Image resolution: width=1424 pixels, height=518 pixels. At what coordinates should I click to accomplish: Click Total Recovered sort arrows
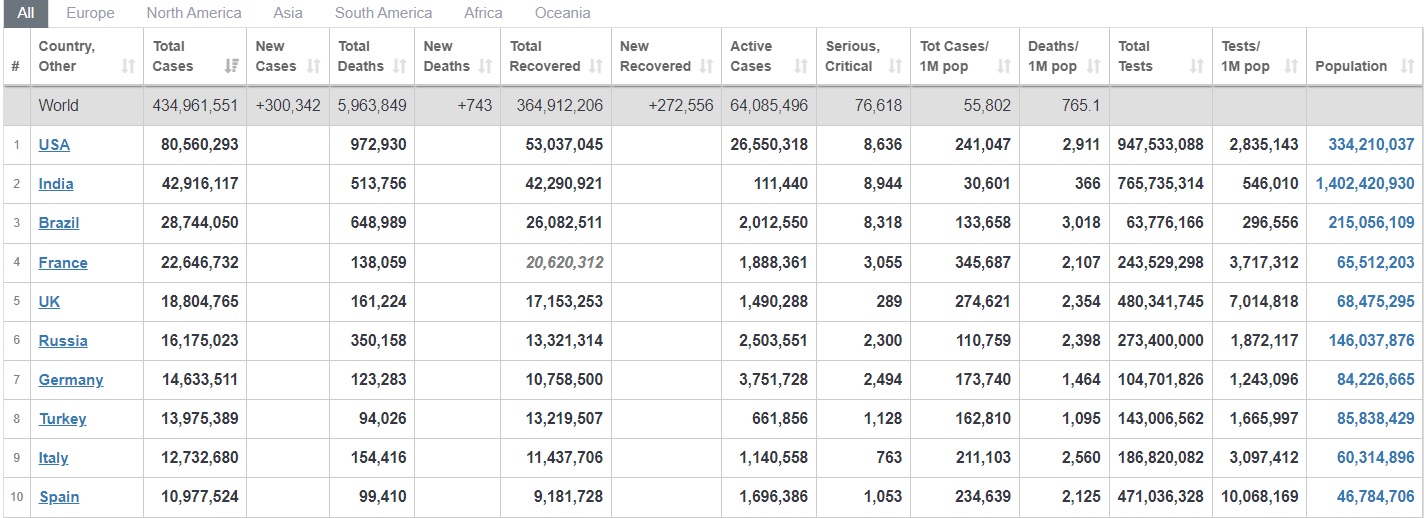[x=596, y=66]
